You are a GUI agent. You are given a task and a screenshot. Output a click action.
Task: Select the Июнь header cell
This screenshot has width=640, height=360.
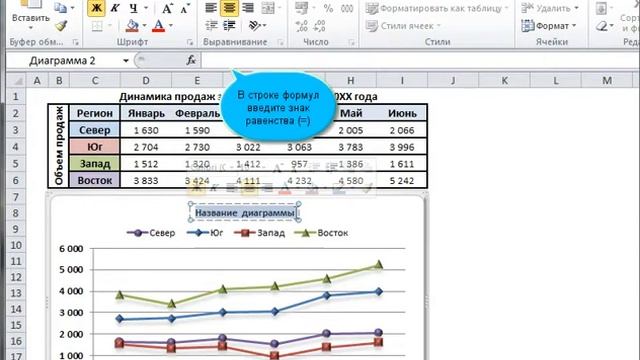402,113
